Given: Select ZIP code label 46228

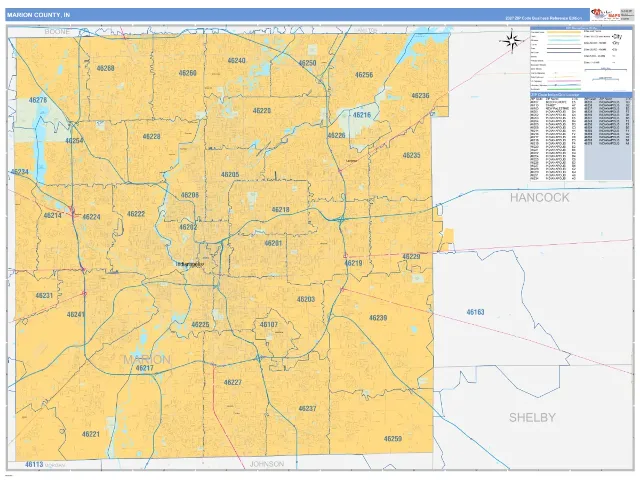Looking at the screenshot, I should click(151, 136).
